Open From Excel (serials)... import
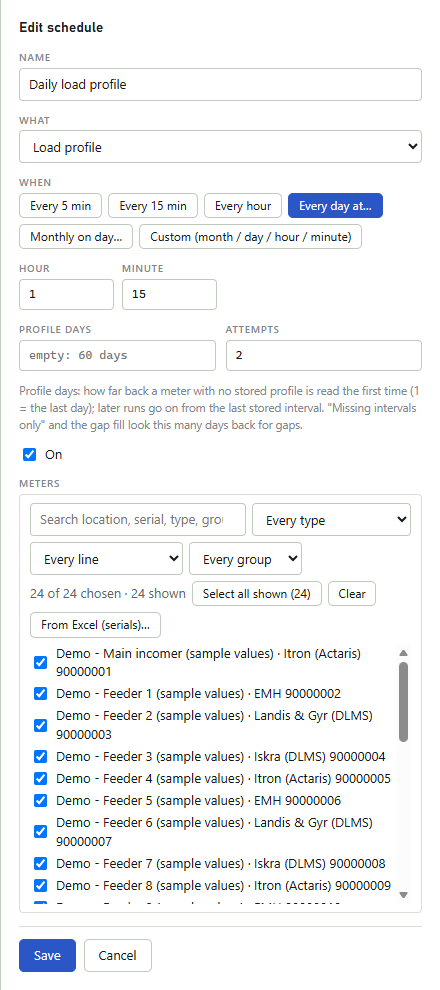 point(95,625)
